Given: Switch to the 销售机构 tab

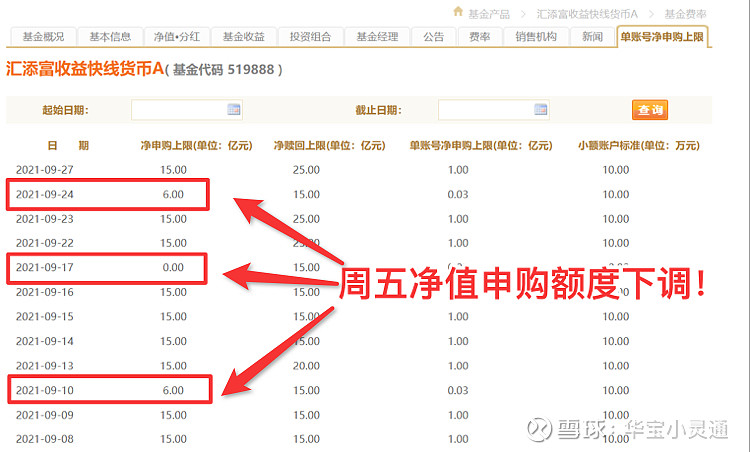Looking at the screenshot, I should (x=536, y=37).
